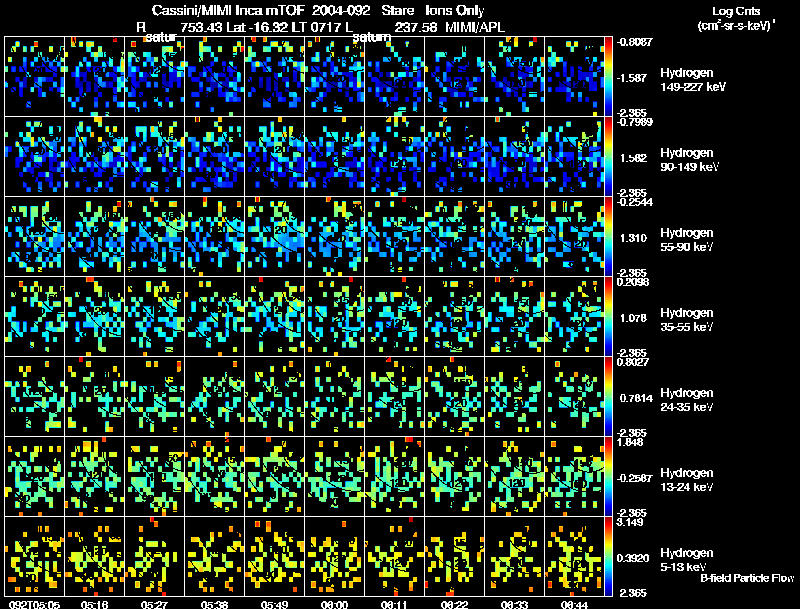Select the 90-149 keV panel at 05:49
The height and width of the screenshot is (609, 800).
tap(274, 157)
